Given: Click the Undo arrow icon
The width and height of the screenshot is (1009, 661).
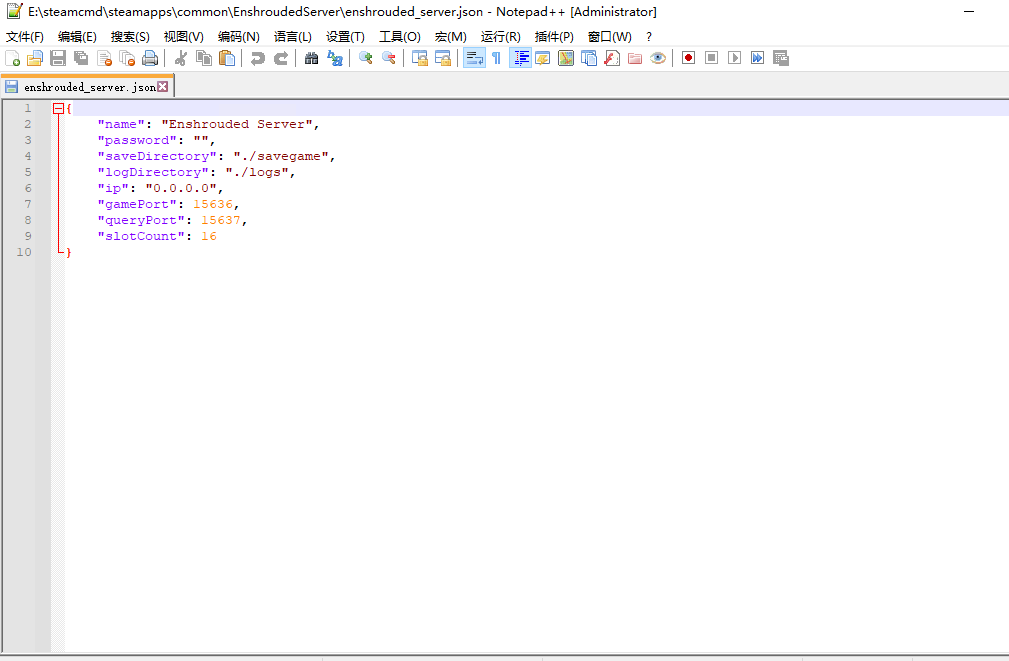Looking at the screenshot, I should [258, 58].
